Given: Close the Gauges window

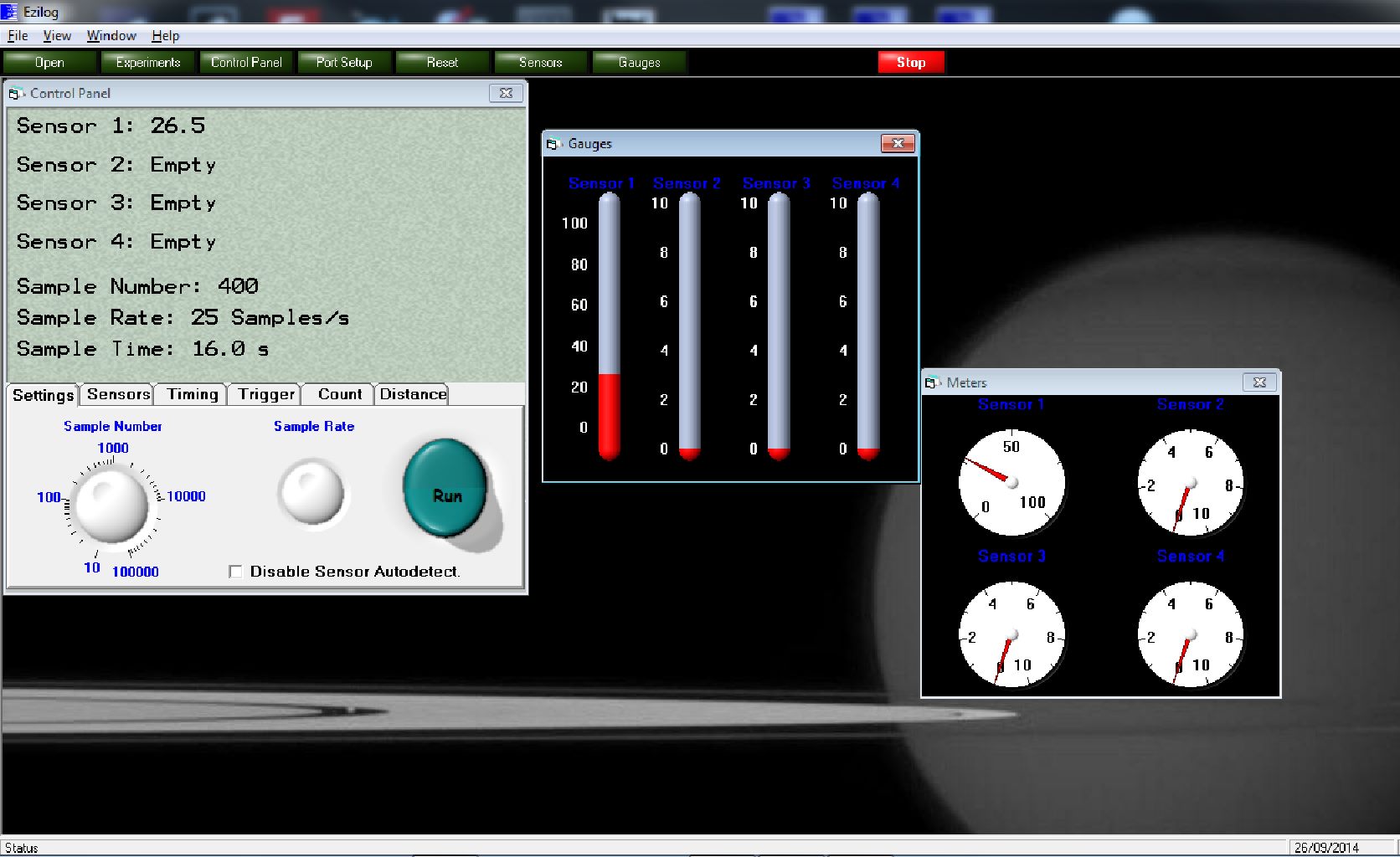Looking at the screenshot, I should coord(898,143).
